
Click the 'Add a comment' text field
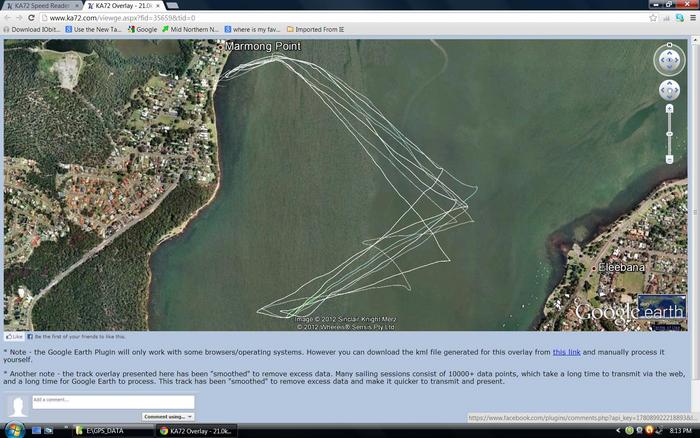point(112,401)
